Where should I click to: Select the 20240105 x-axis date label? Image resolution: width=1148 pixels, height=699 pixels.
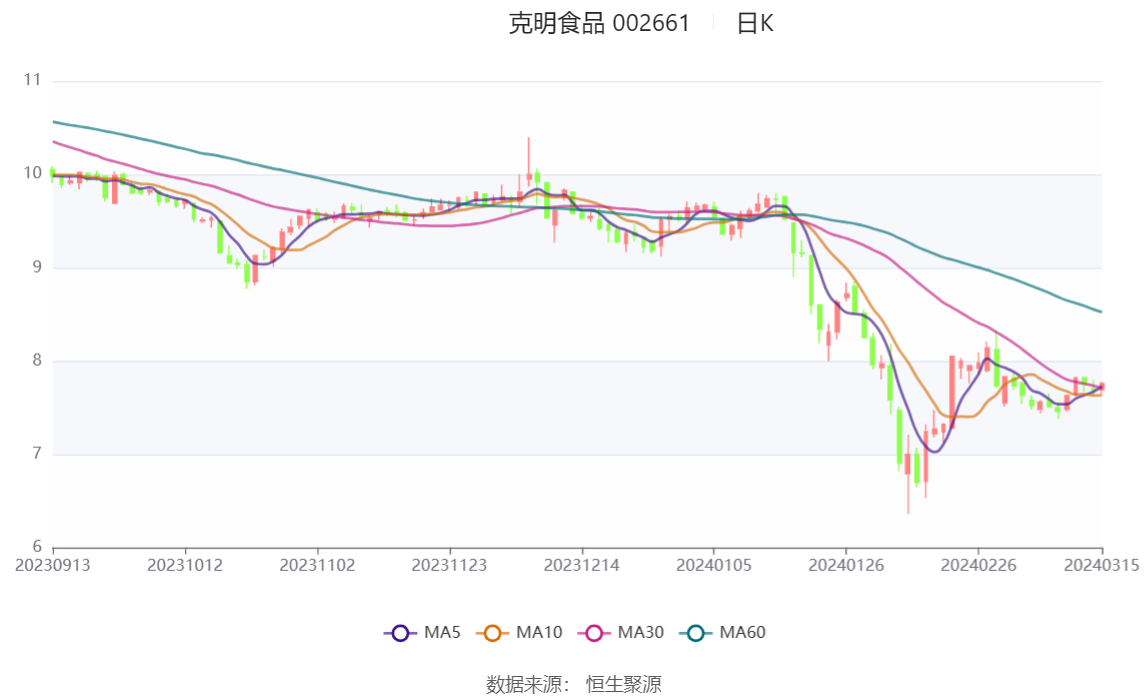click(714, 566)
